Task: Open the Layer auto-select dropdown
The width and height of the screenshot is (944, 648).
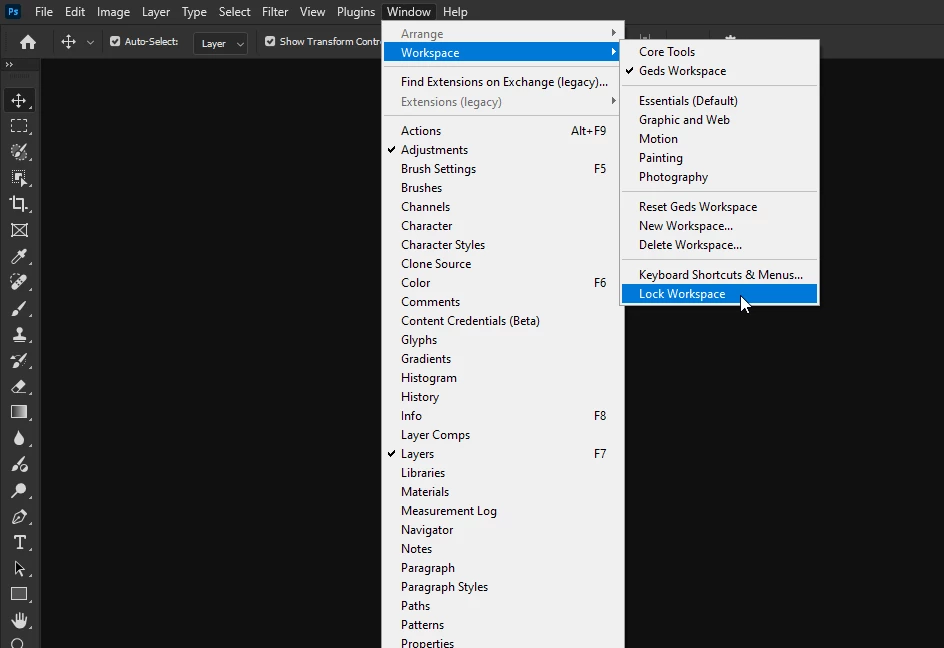Action: pyautogui.click(x=221, y=43)
